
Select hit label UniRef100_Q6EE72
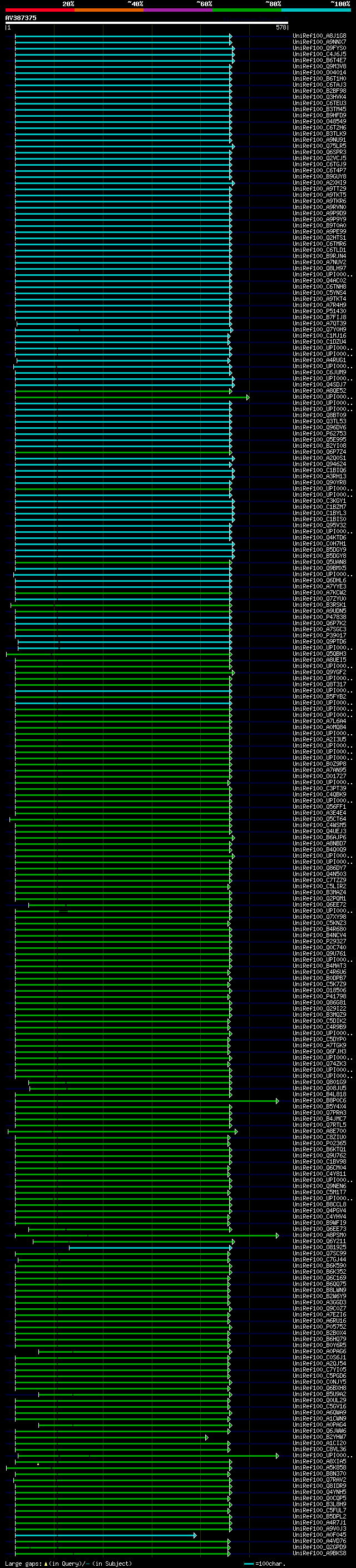point(319,904)
